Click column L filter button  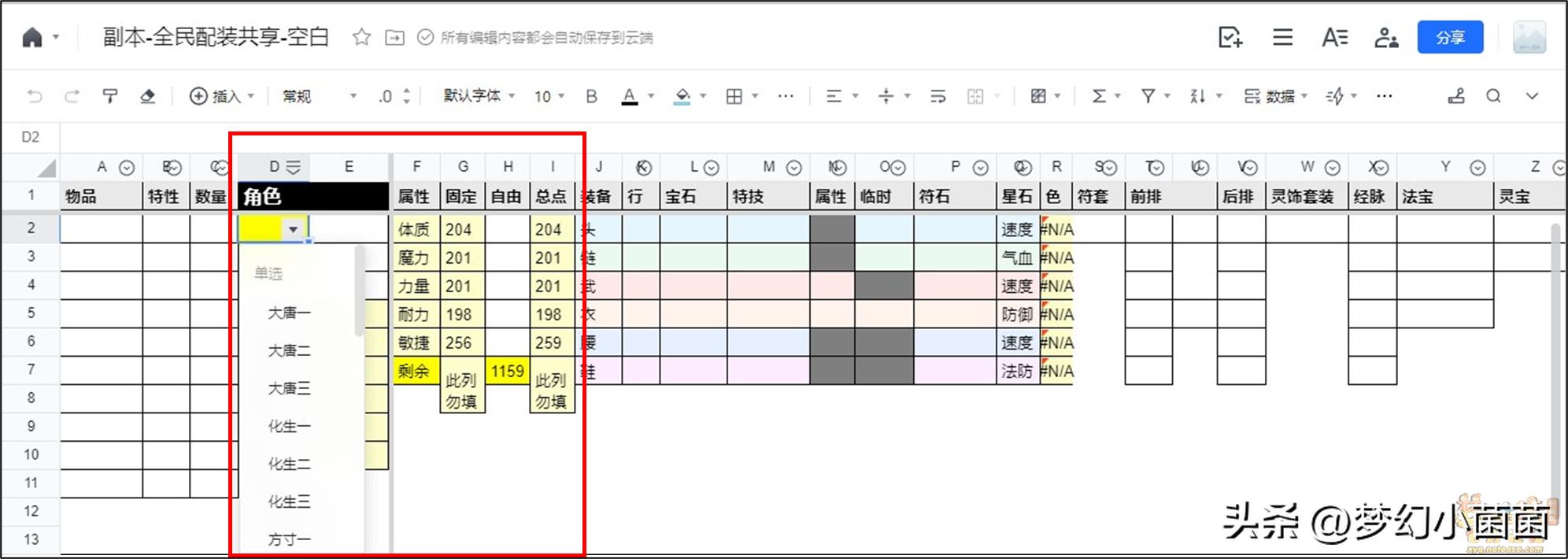tap(712, 168)
